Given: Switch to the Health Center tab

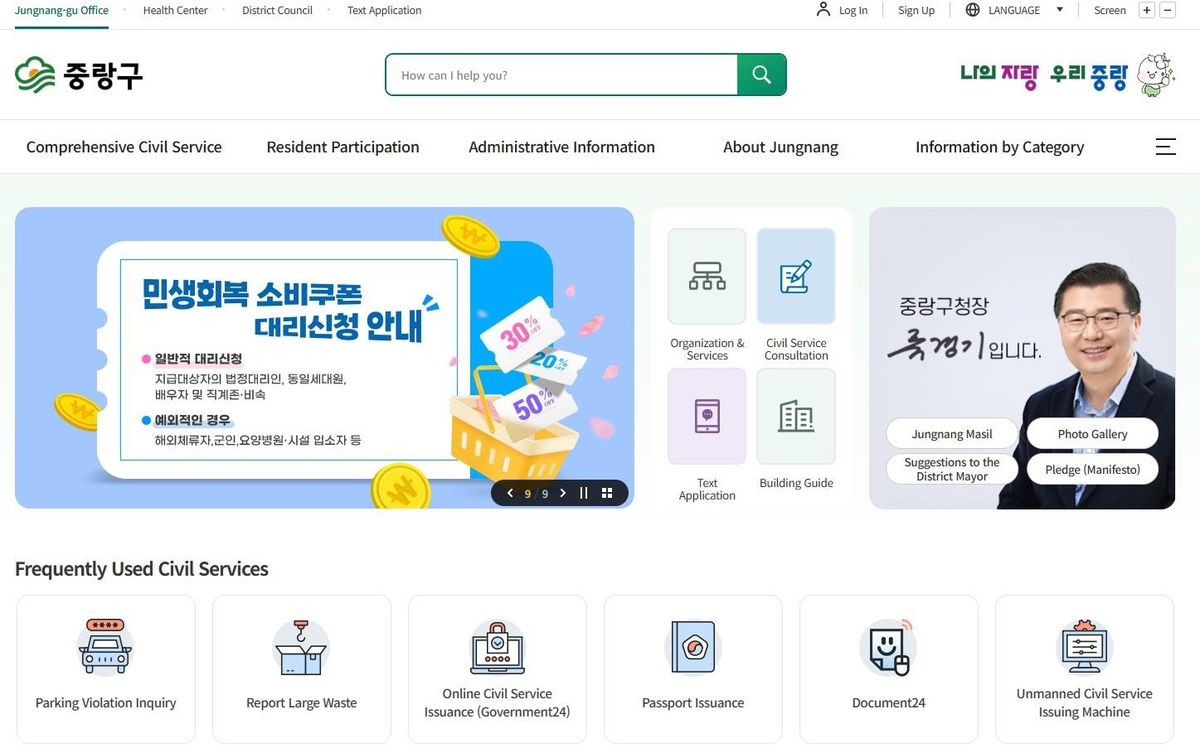Looking at the screenshot, I should [x=175, y=10].
